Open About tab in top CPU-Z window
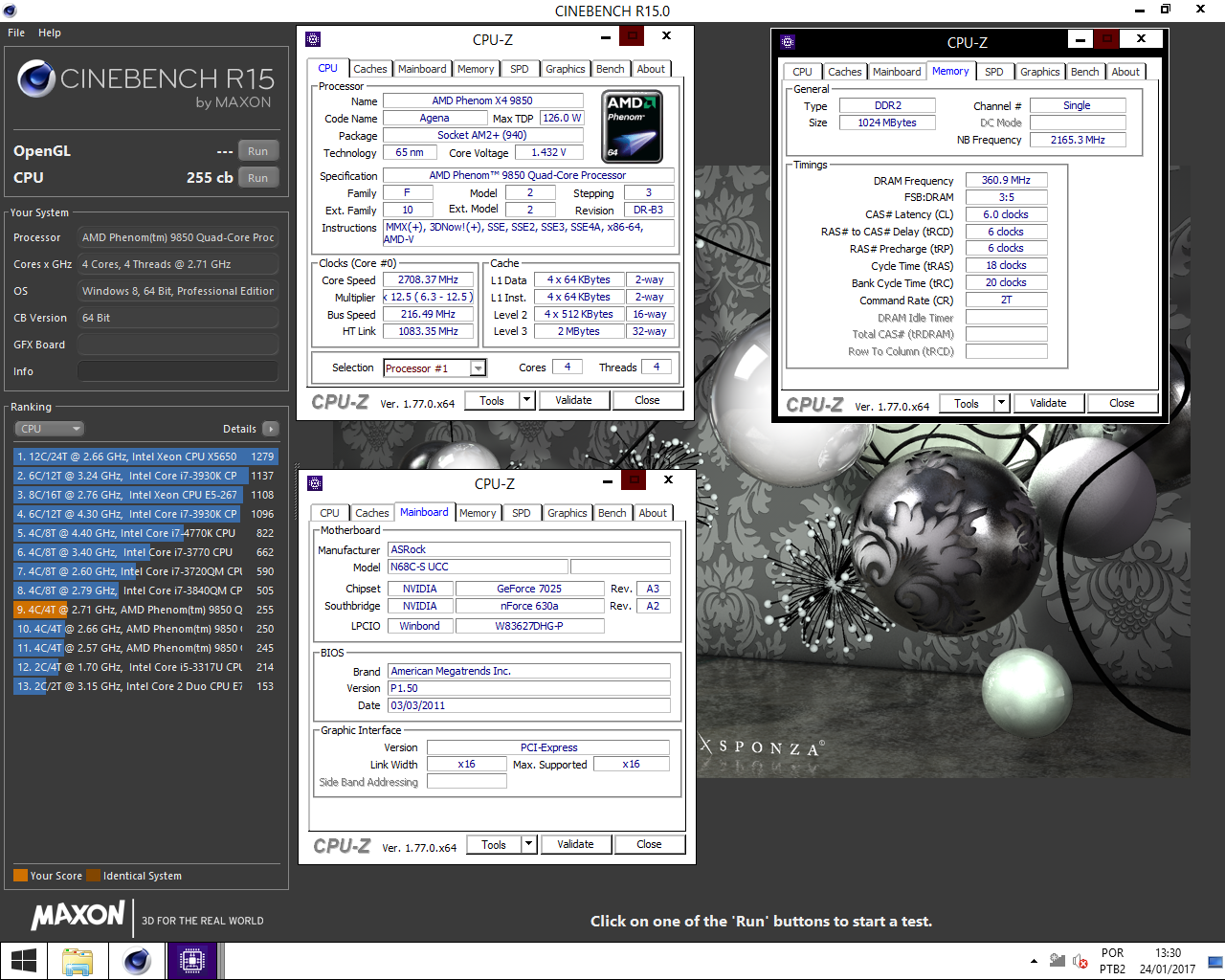 [651, 69]
